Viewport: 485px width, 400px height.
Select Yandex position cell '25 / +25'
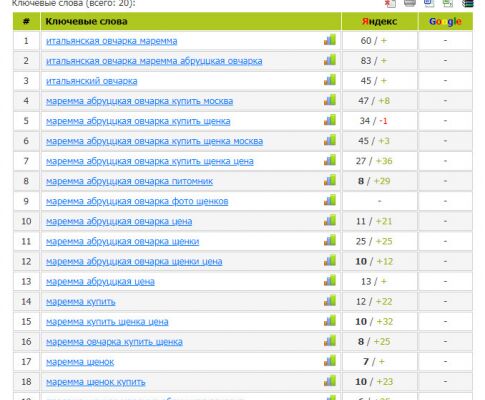point(380,241)
